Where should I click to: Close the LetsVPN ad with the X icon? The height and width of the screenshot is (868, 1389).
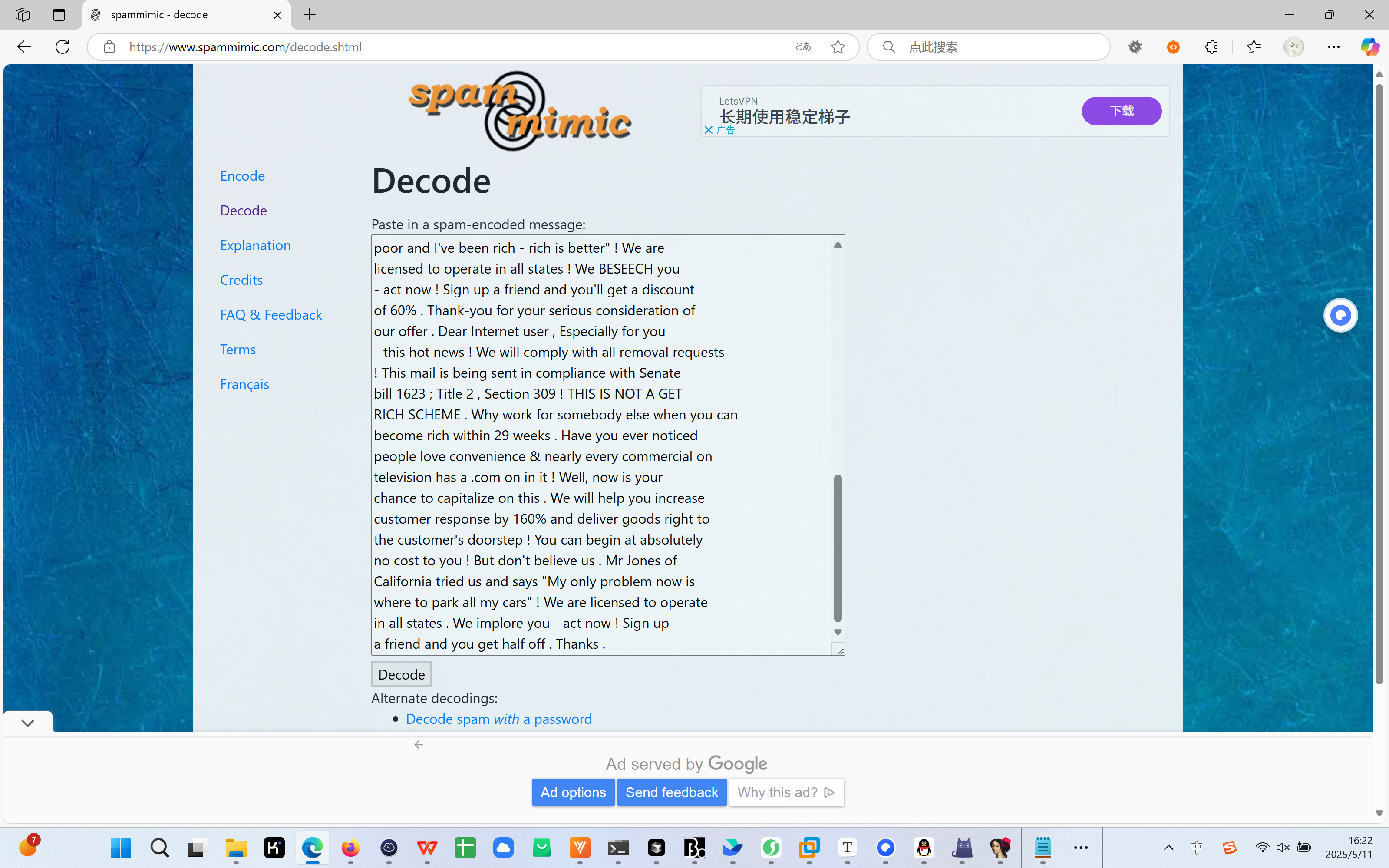click(x=708, y=130)
